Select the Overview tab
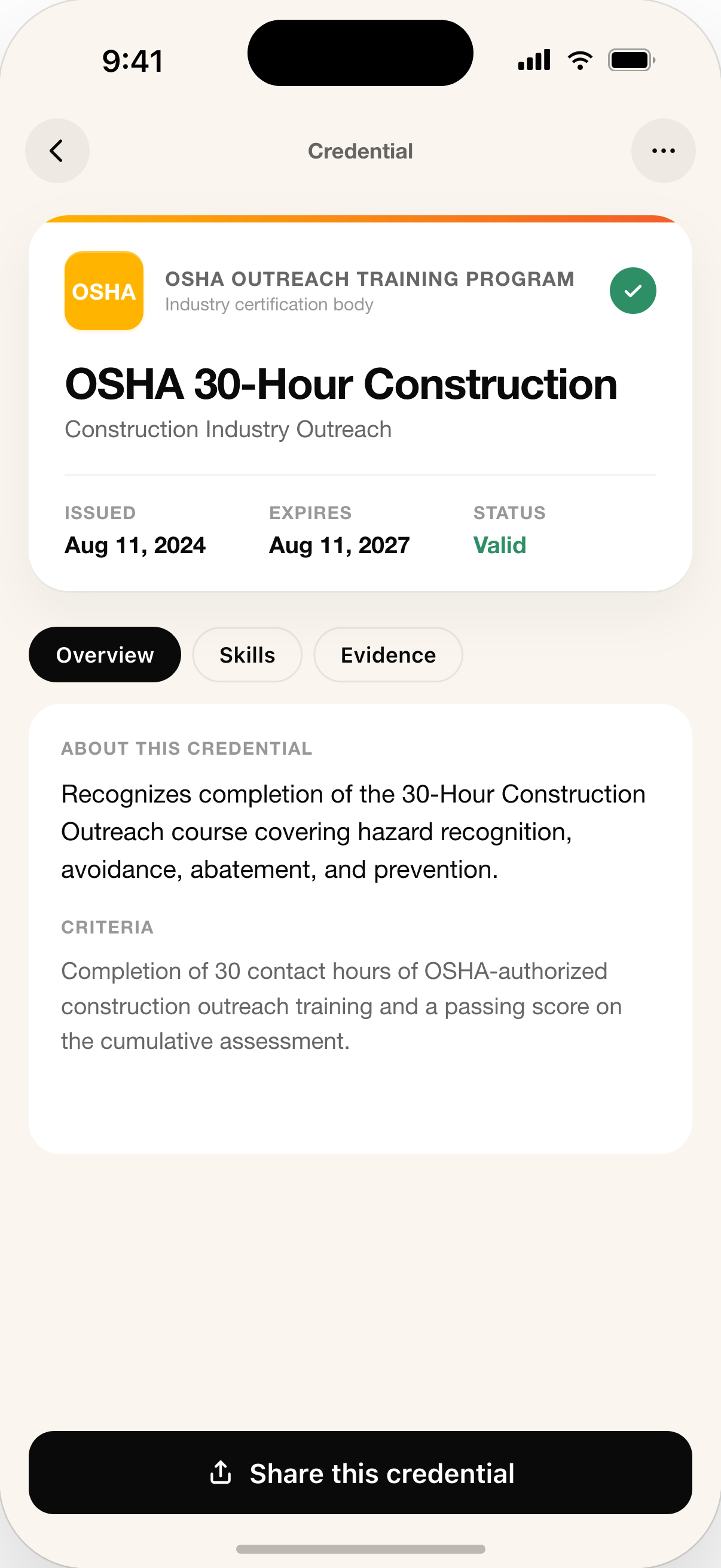The image size is (721, 1568). pos(105,655)
